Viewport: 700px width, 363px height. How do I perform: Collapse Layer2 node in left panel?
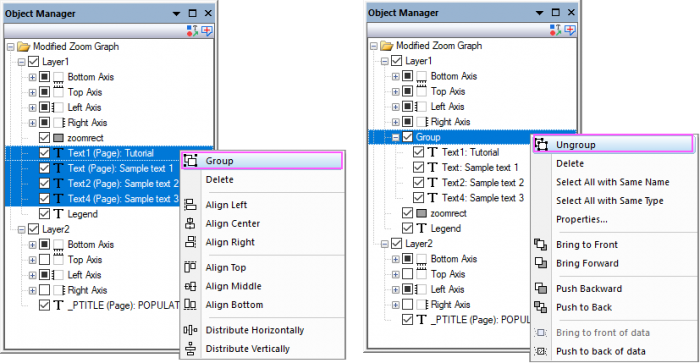click(21, 229)
